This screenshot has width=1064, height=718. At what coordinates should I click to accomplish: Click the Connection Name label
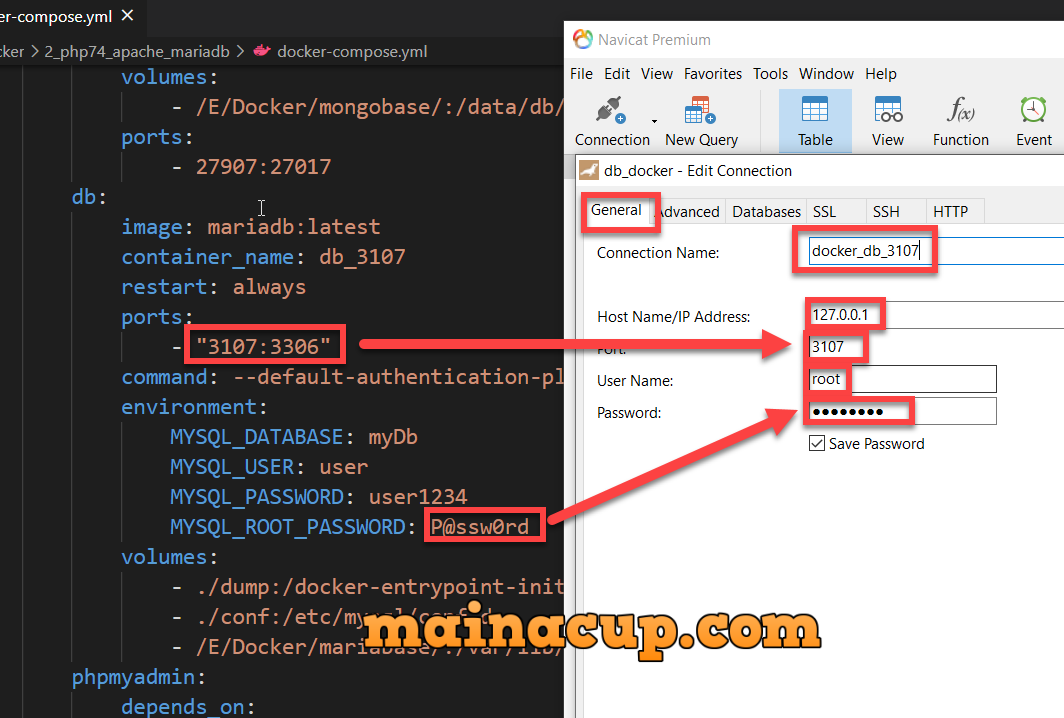click(x=658, y=252)
